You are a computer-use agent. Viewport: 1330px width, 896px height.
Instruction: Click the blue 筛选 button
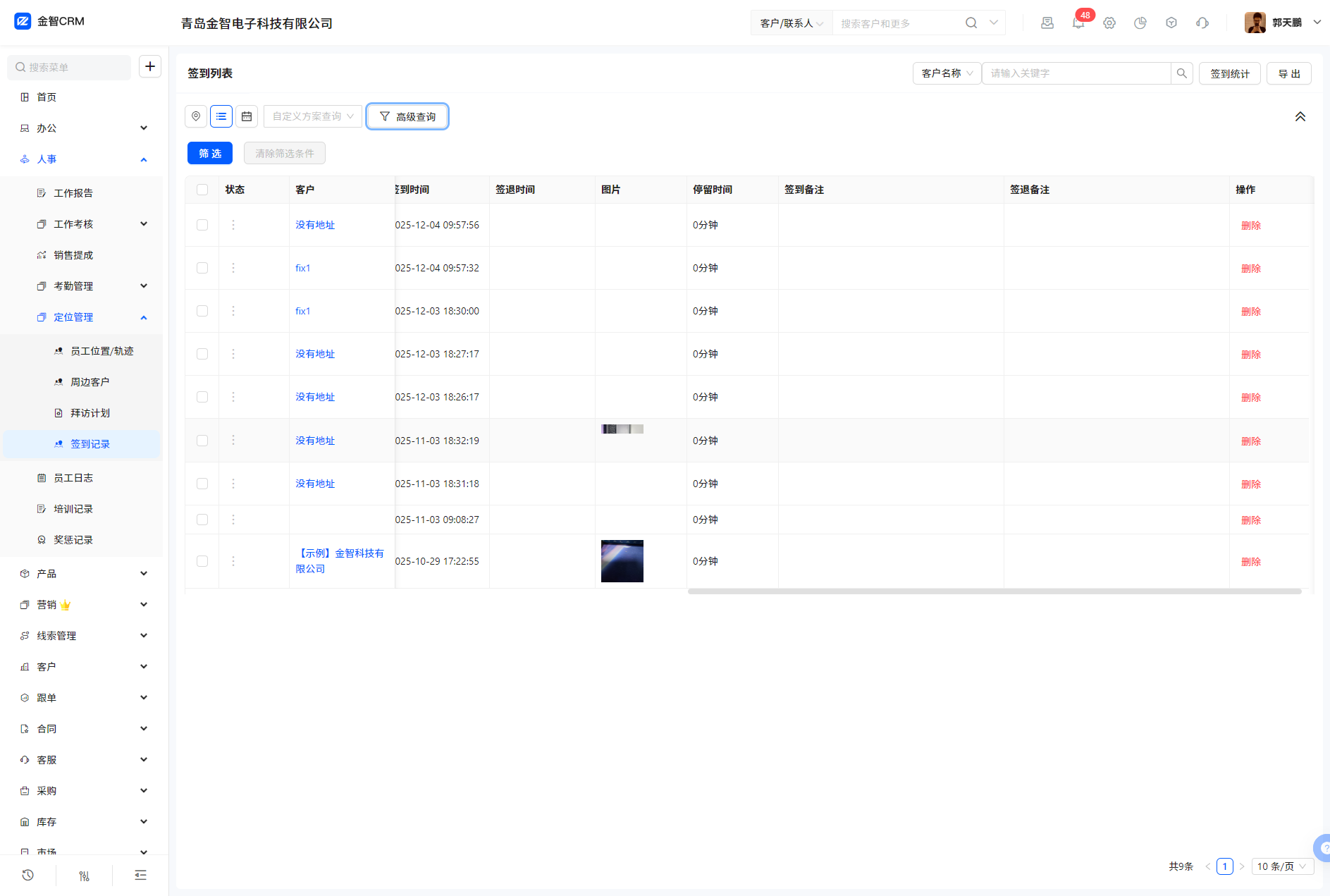[210, 153]
